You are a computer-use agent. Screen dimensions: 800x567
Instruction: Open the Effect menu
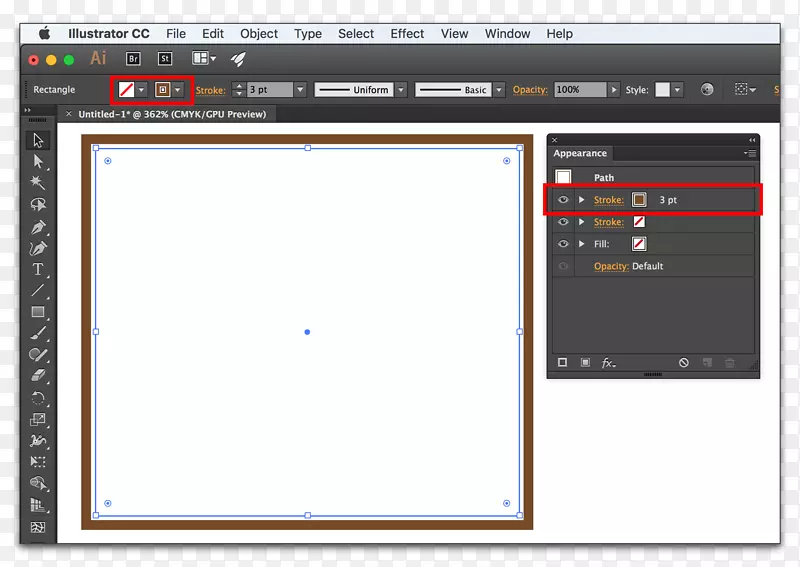pyautogui.click(x=407, y=34)
